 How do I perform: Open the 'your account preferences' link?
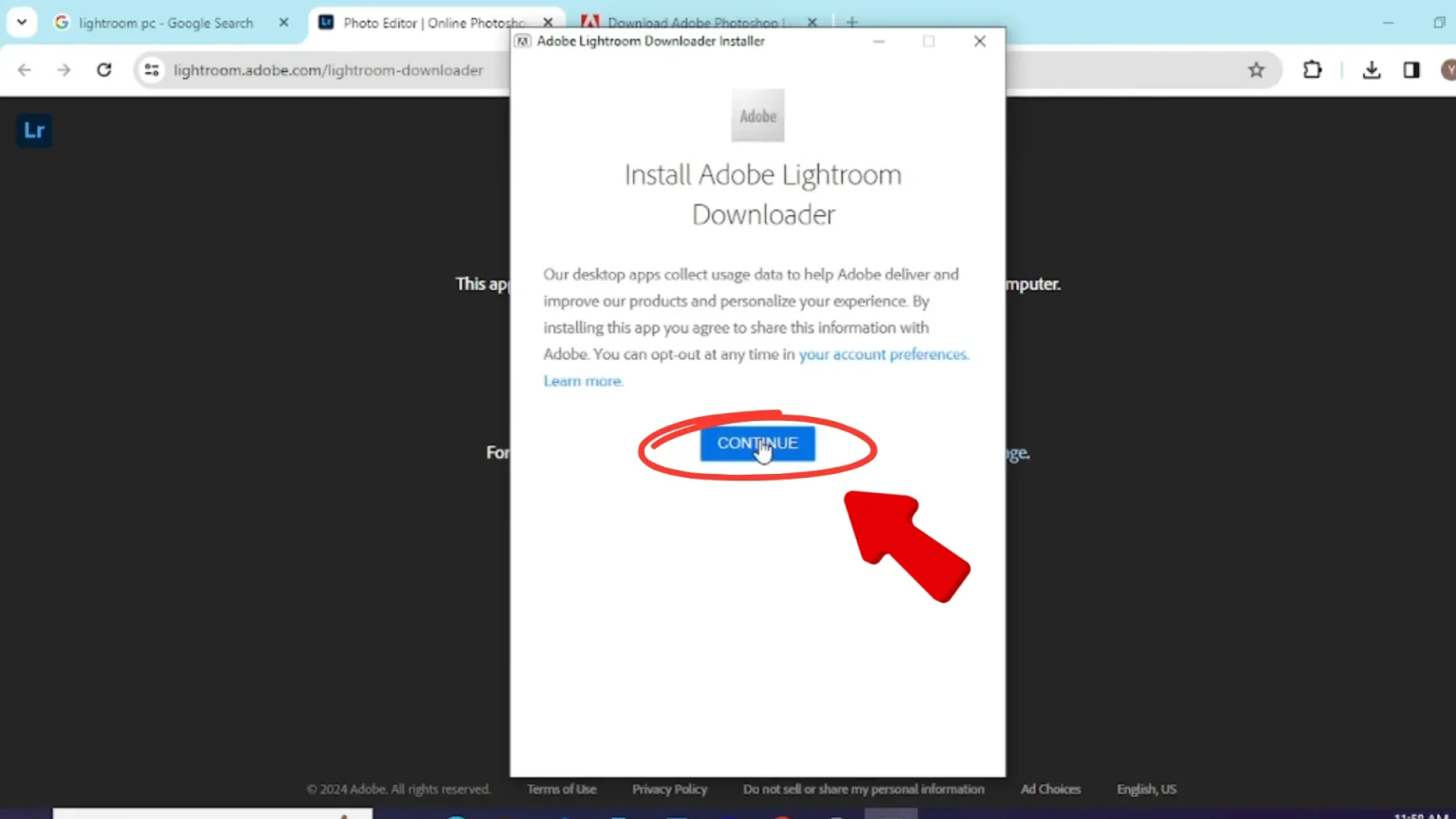(883, 355)
